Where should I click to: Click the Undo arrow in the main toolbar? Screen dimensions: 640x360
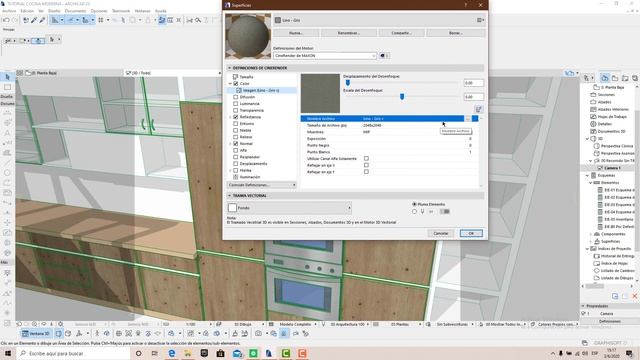click(x=6, y=20)
